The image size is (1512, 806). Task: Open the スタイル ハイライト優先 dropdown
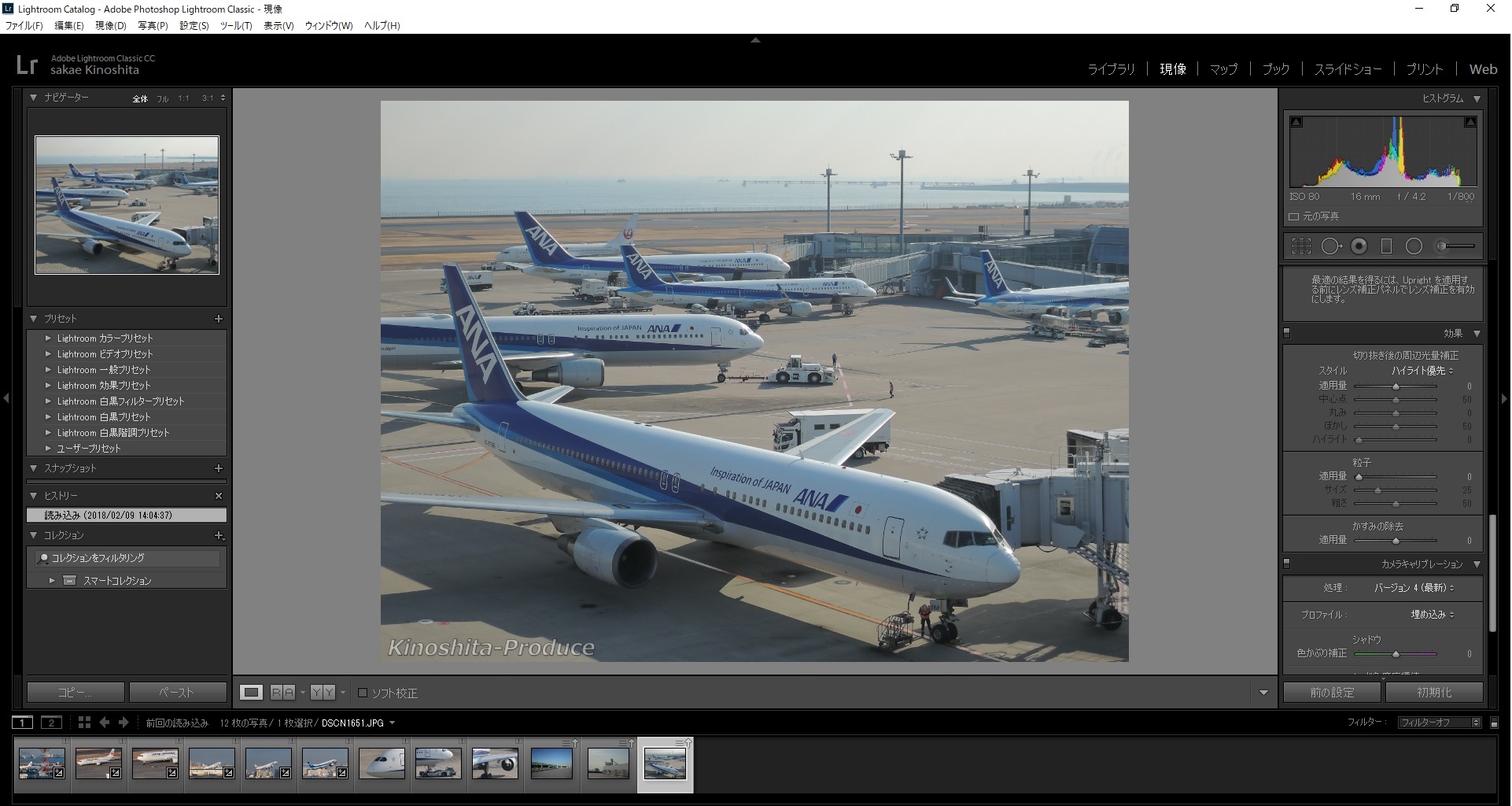1422,371
